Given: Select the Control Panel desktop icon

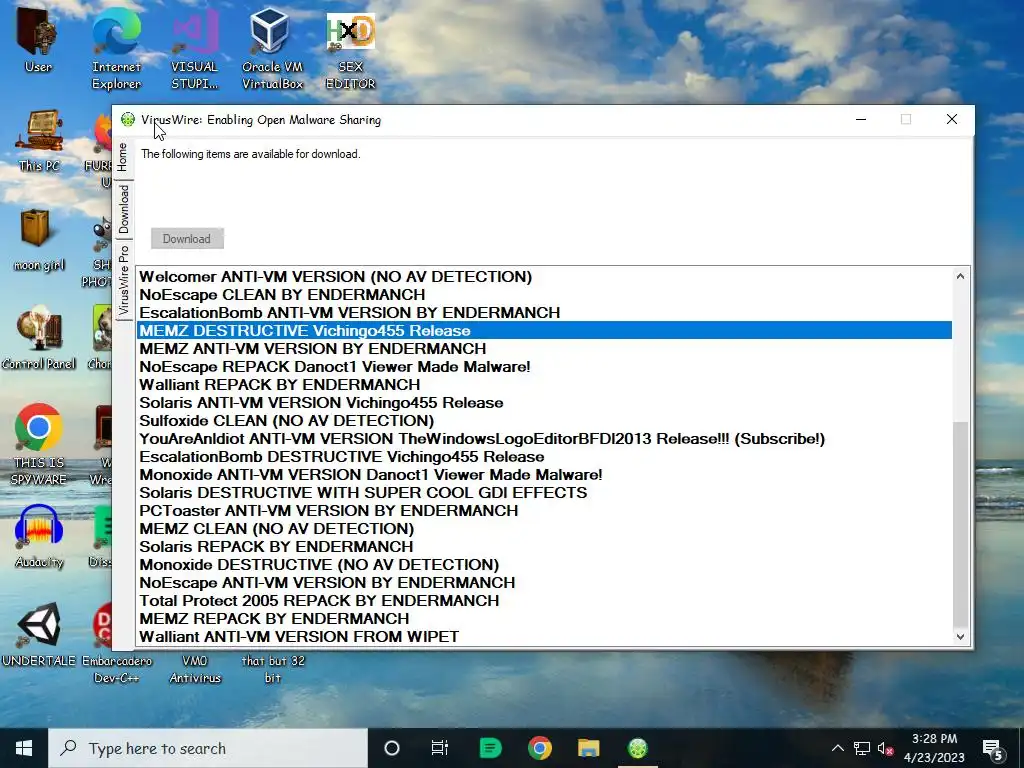Looking at the screenshot, I should (39, 339).
